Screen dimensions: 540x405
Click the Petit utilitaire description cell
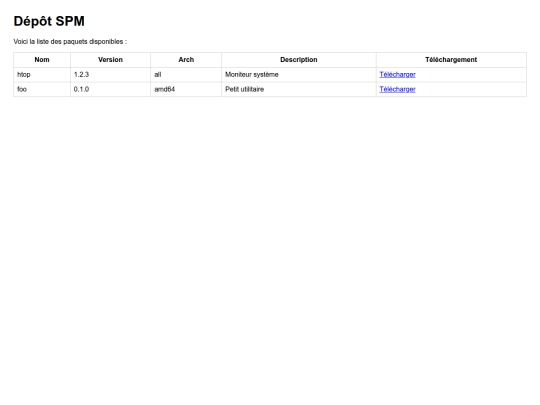coord(299,90)
